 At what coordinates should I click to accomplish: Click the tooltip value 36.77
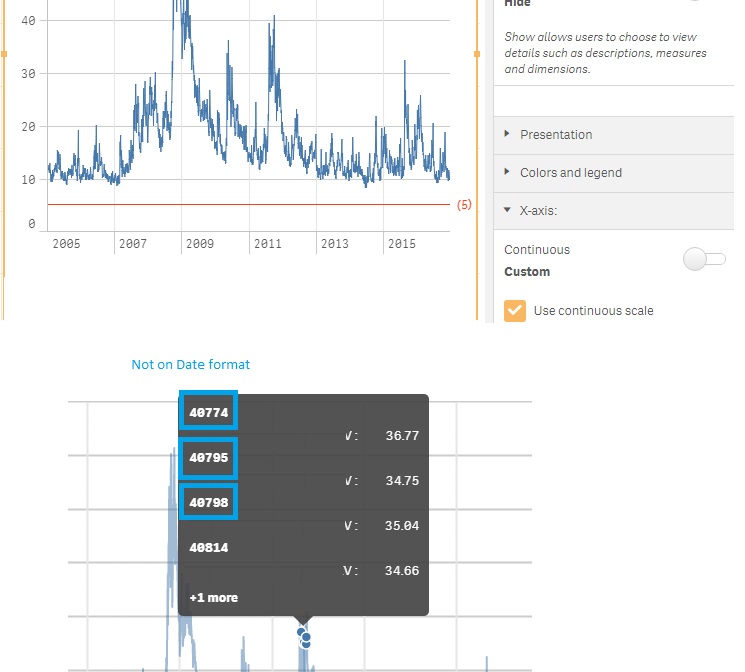tap(402, 436)
